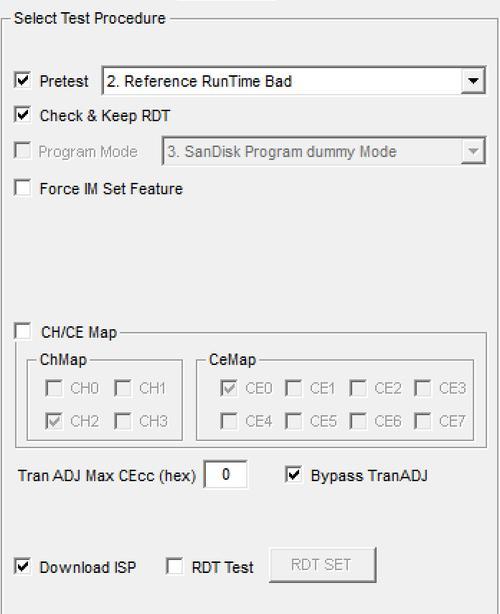The width and height of the screenshot is (500, 614).
Task: Uncheck the CH2 channel box
Action: 54,421
